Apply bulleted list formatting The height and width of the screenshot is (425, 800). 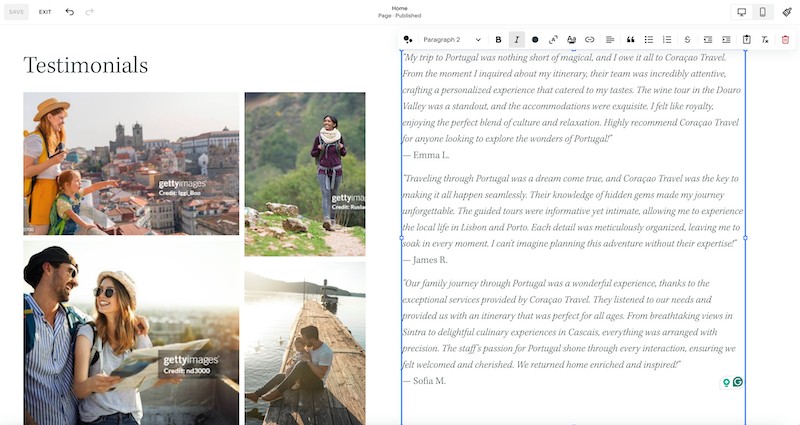pyautogui.click(x=648, y=39)
